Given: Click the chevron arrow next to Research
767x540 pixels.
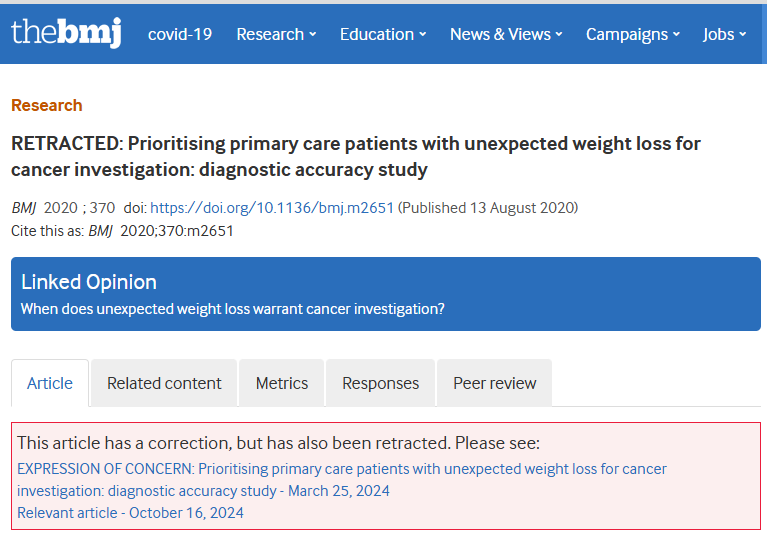Looking at the screenshot, I should (x=313, y=34).
